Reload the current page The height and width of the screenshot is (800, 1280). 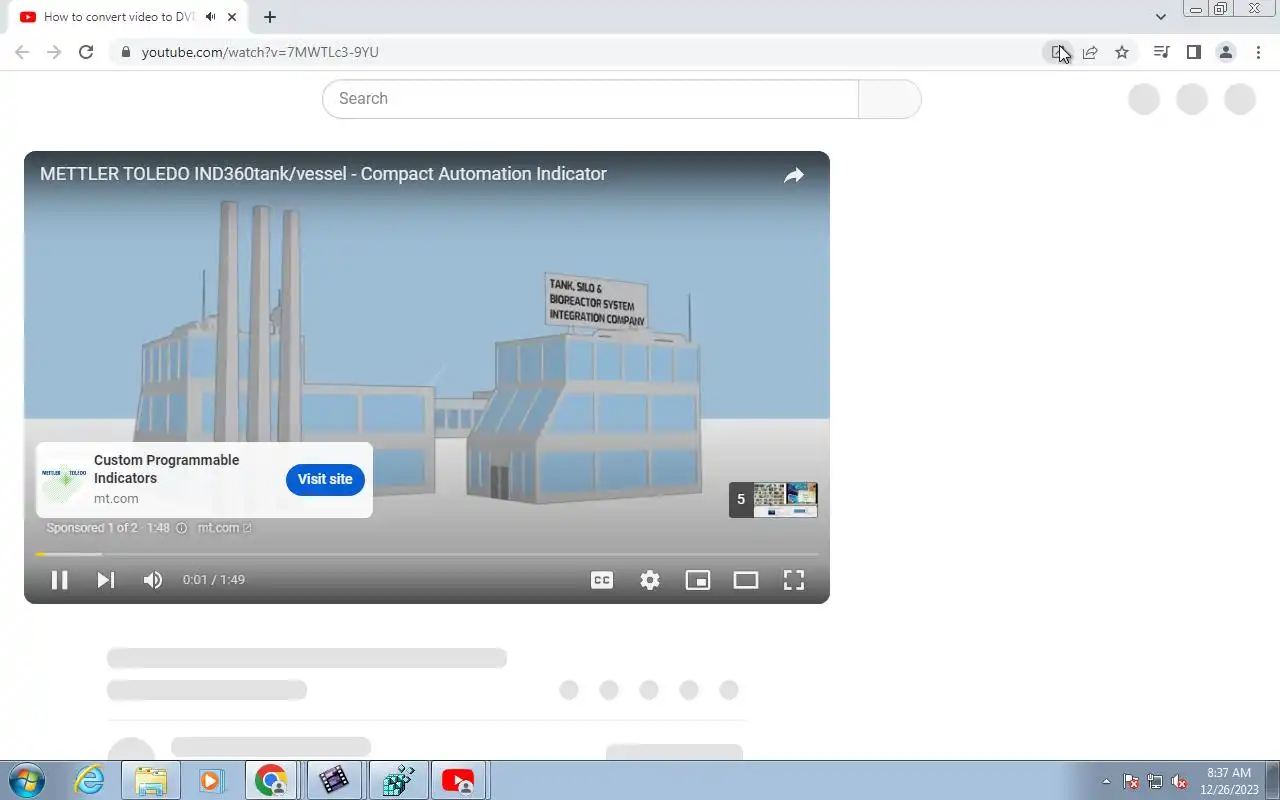click(86, 52)
